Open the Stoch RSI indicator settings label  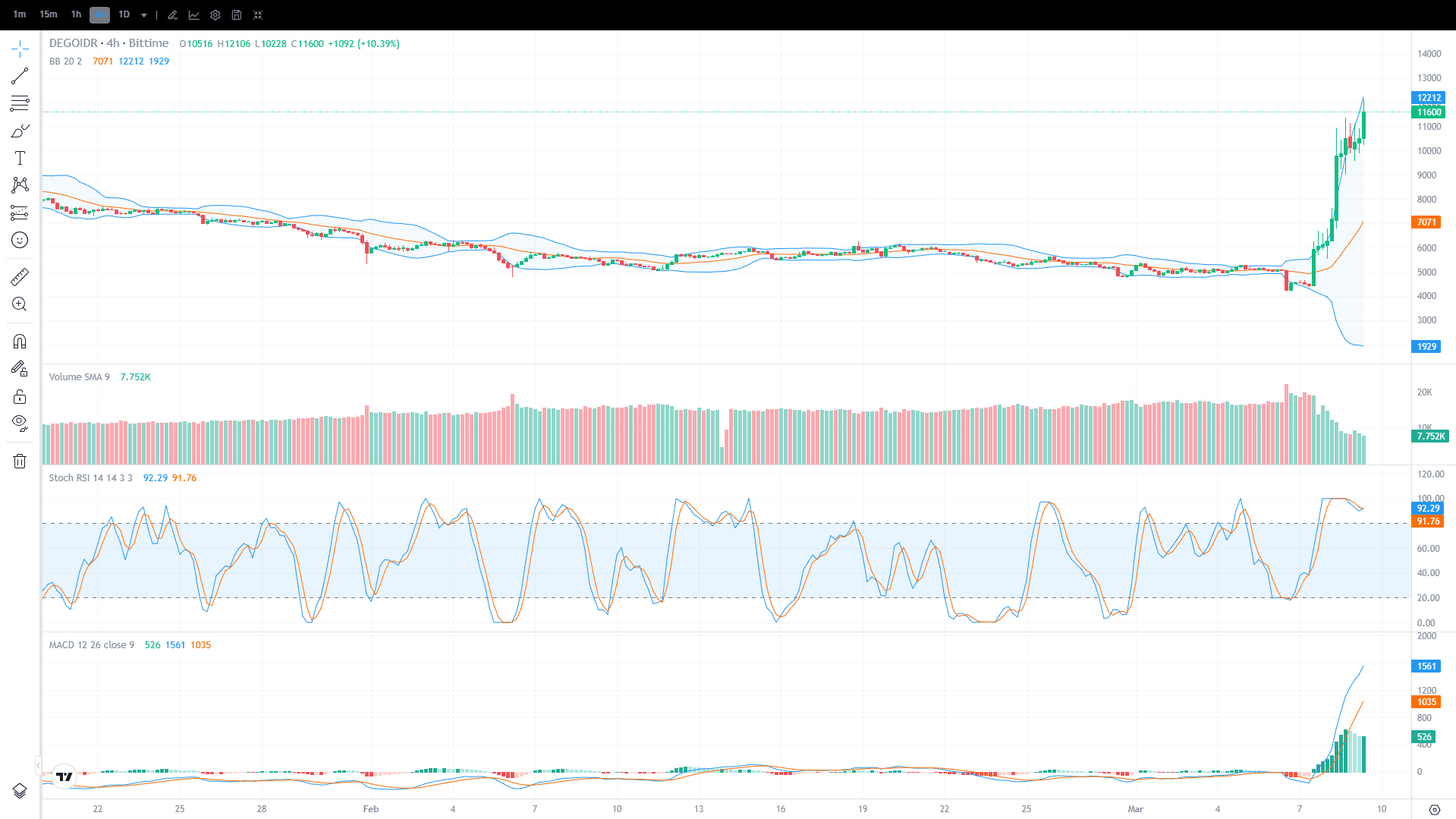click(90, 478)
